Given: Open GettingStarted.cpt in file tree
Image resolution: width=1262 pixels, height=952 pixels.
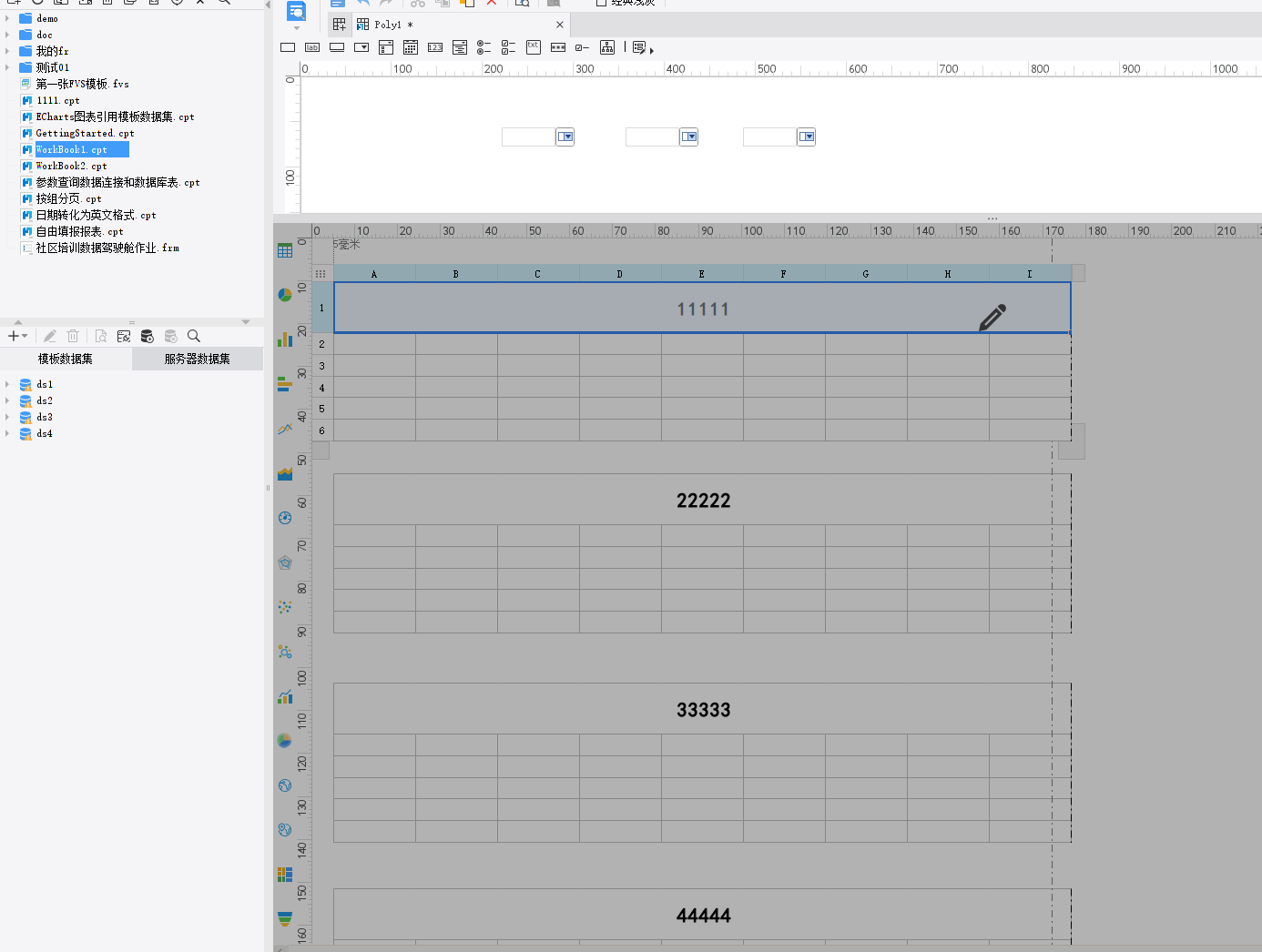Looking at the screenshot, I should coord(85,133).
